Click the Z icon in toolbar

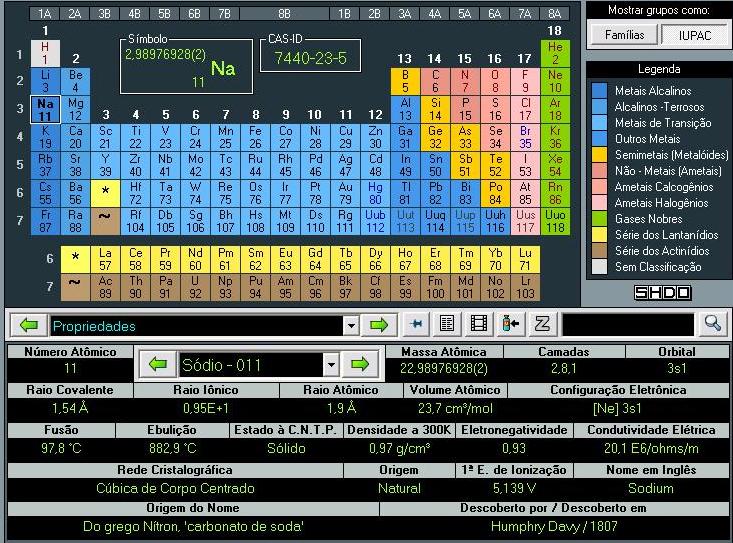click(x=542, y=323)
